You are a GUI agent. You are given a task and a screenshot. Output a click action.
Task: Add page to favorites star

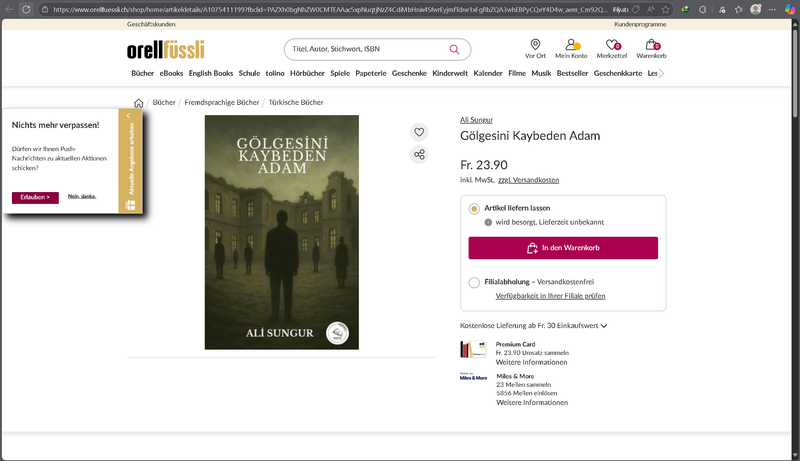coord(665,9)
